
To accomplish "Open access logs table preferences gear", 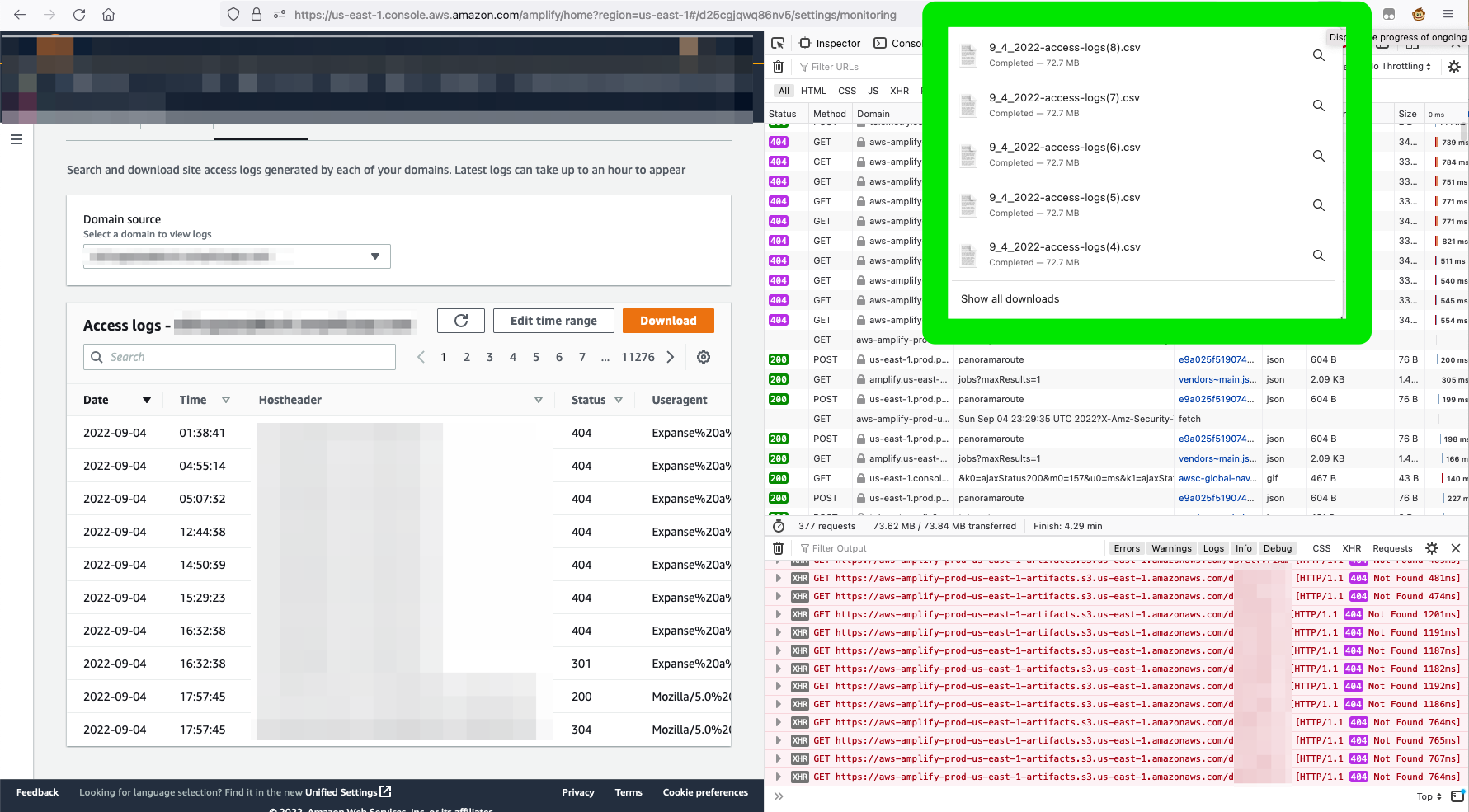I will [x=704, y=357].
